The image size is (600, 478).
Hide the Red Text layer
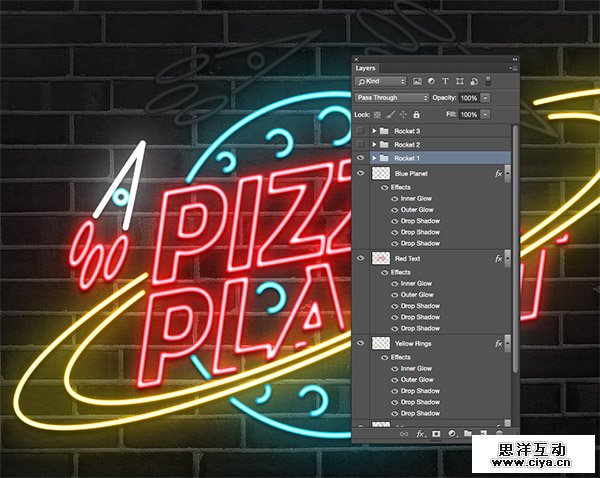[x=361, y=258]
